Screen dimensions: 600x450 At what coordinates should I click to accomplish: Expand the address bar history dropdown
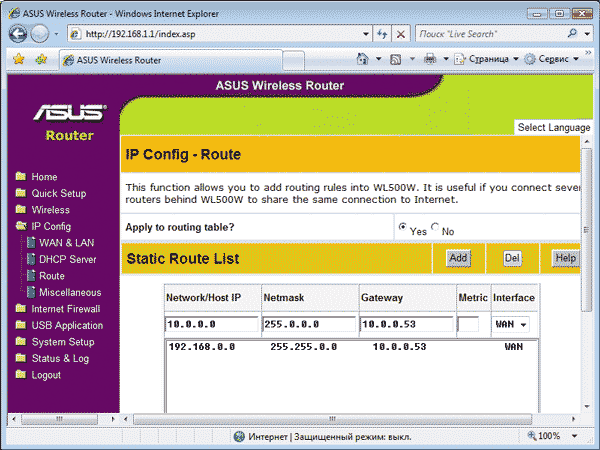[366, 34]
